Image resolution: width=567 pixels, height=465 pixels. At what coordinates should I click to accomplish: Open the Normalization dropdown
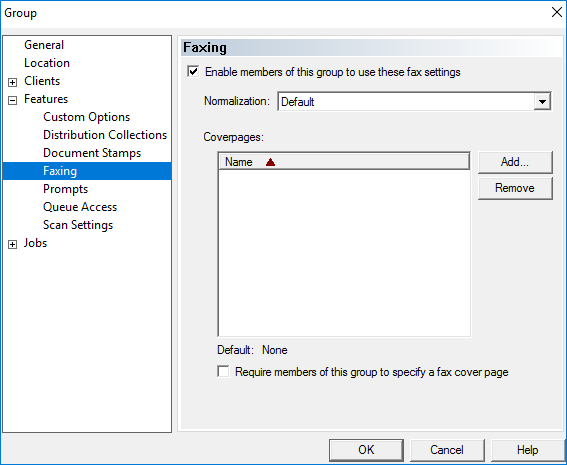[x=542, y=102]
